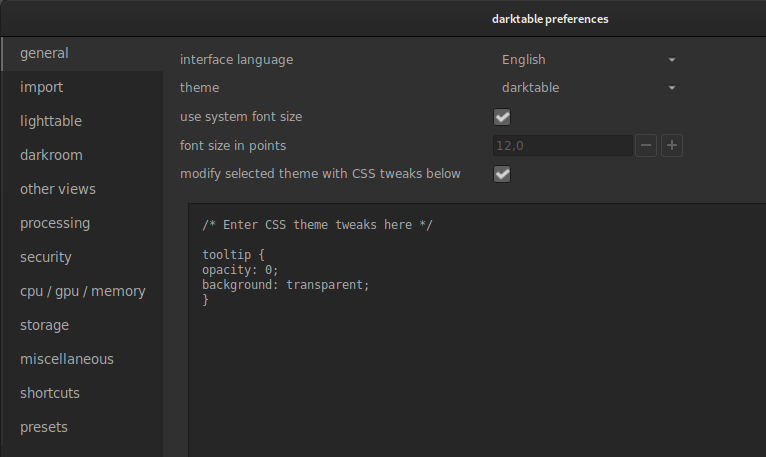Click the 'opacity: 0;' CSS line
The image size is (766, 457).
[240, 270]
